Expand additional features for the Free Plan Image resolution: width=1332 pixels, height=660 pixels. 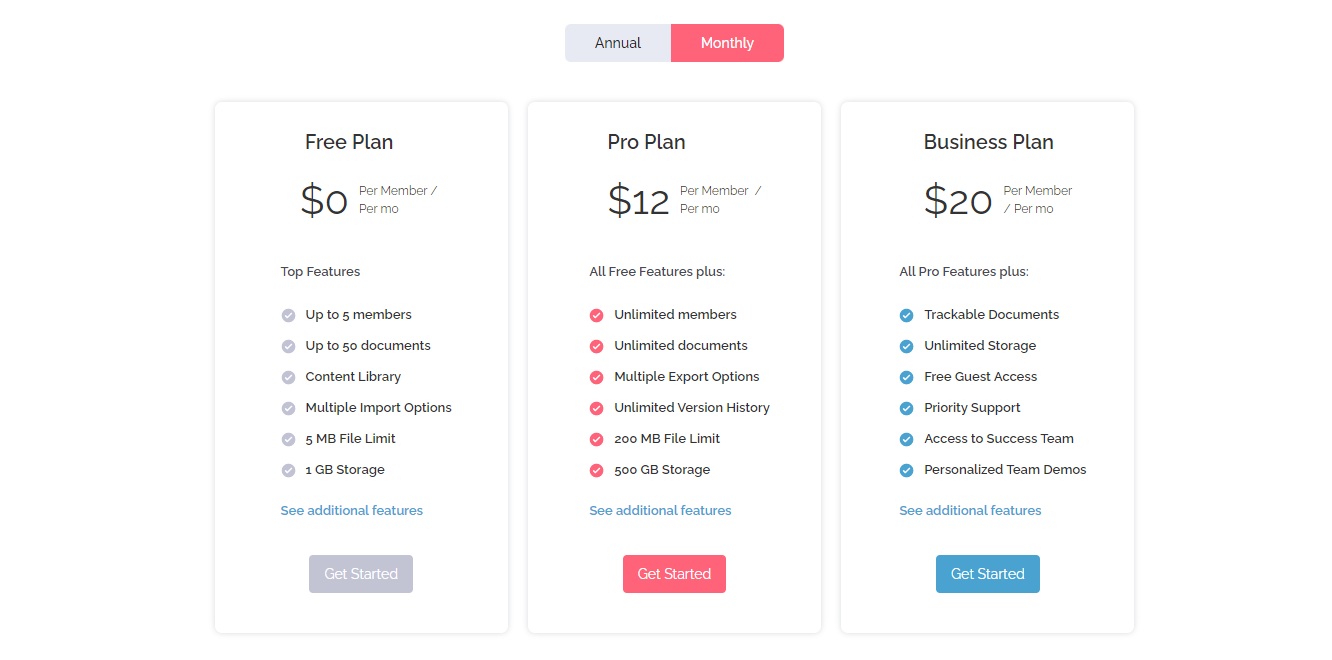coord(352,511)
